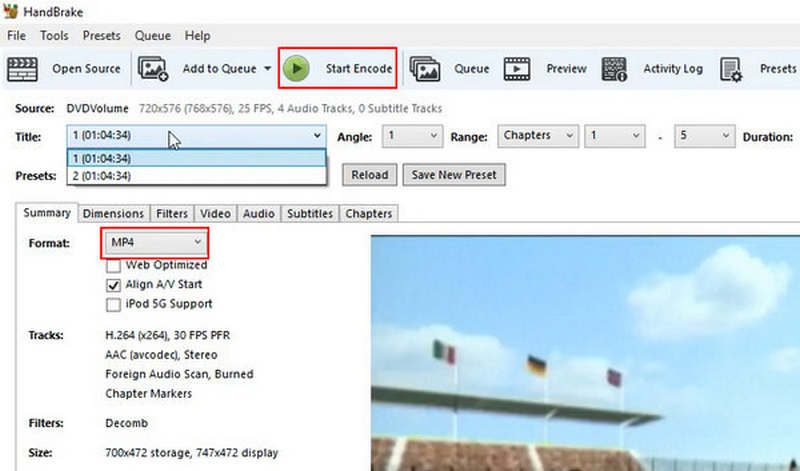Open the File menu
800x471 pixels.
(16, 36)
